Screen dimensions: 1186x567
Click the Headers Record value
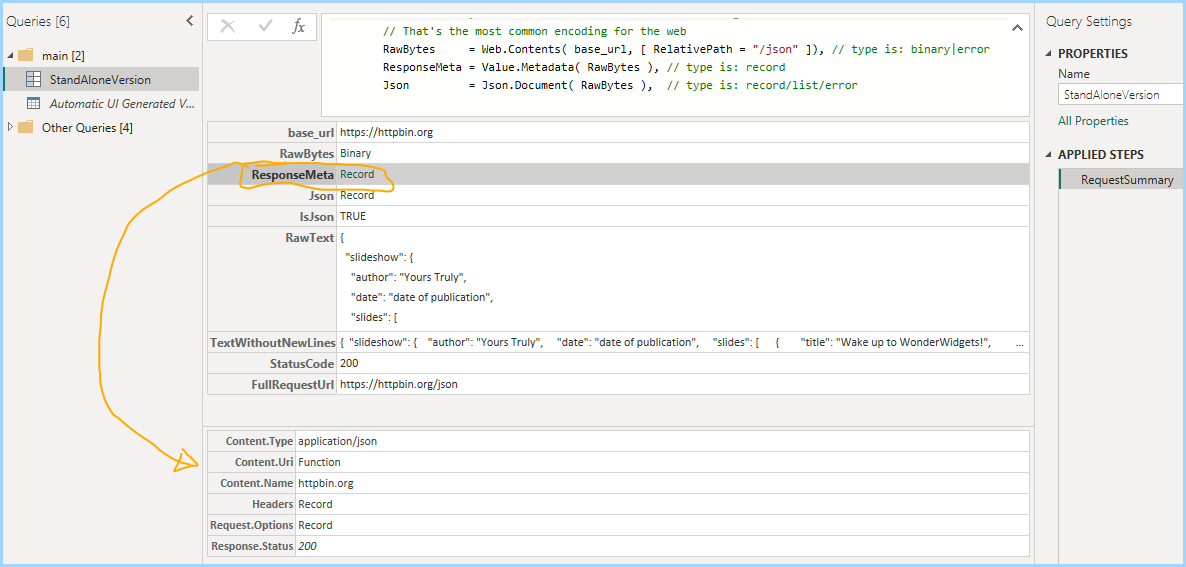point(315,504)
